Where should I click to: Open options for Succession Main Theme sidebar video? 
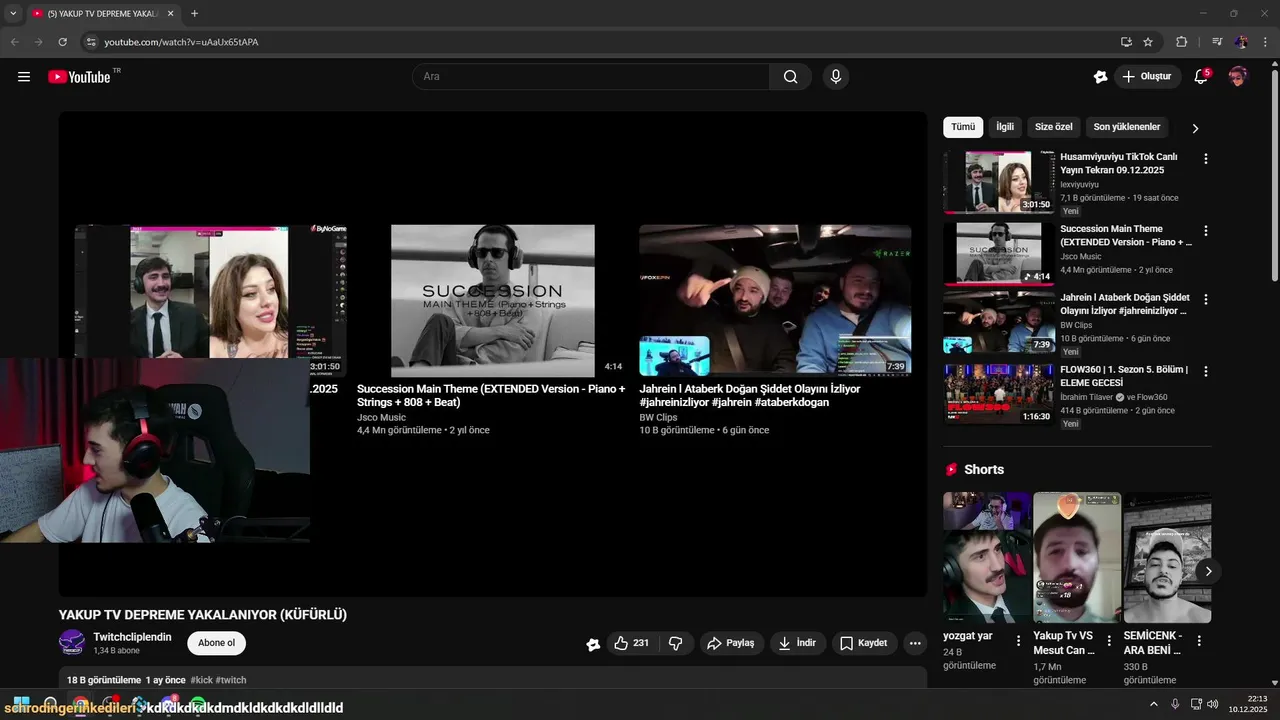[1206, 231]
